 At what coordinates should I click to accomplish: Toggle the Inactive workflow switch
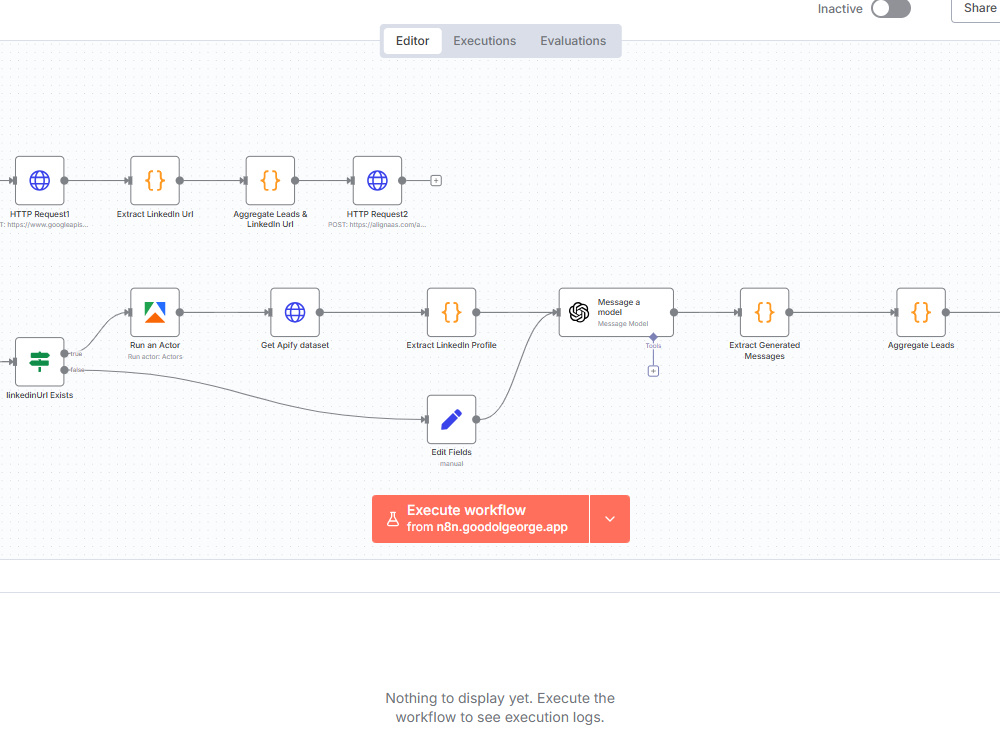tap(891, 9)
